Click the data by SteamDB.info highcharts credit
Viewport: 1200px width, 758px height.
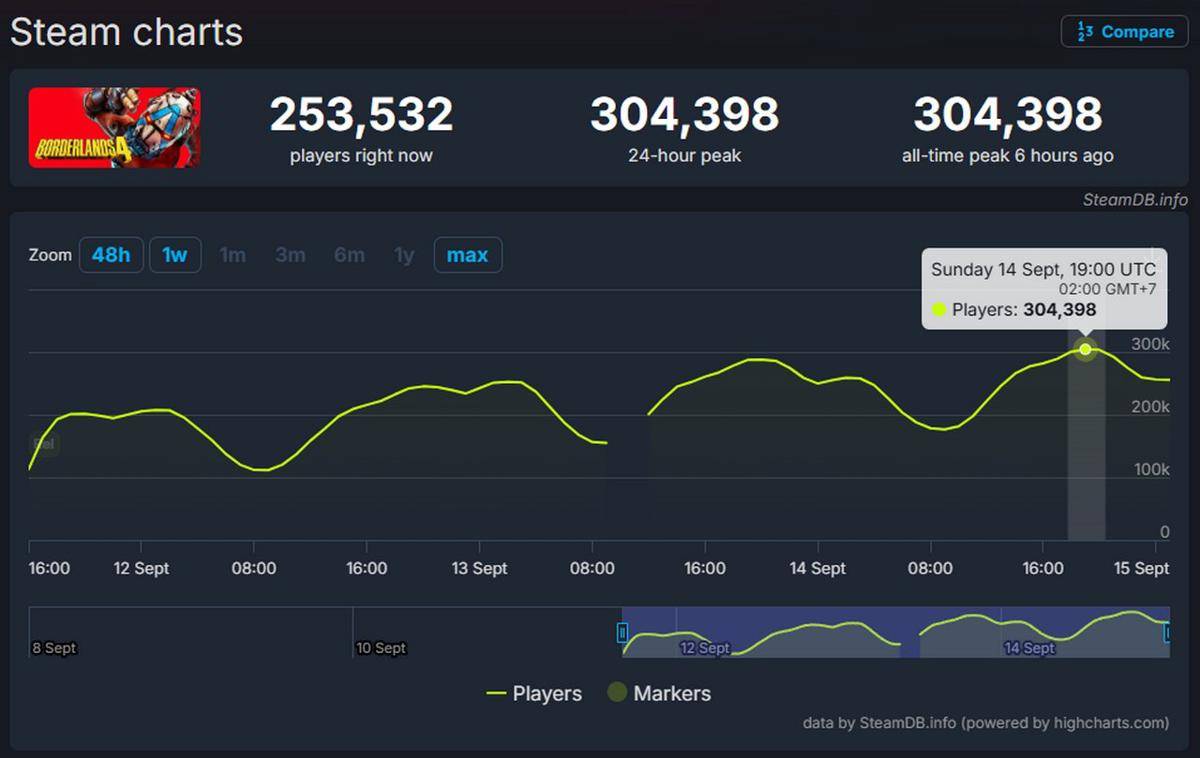[985, 722]
